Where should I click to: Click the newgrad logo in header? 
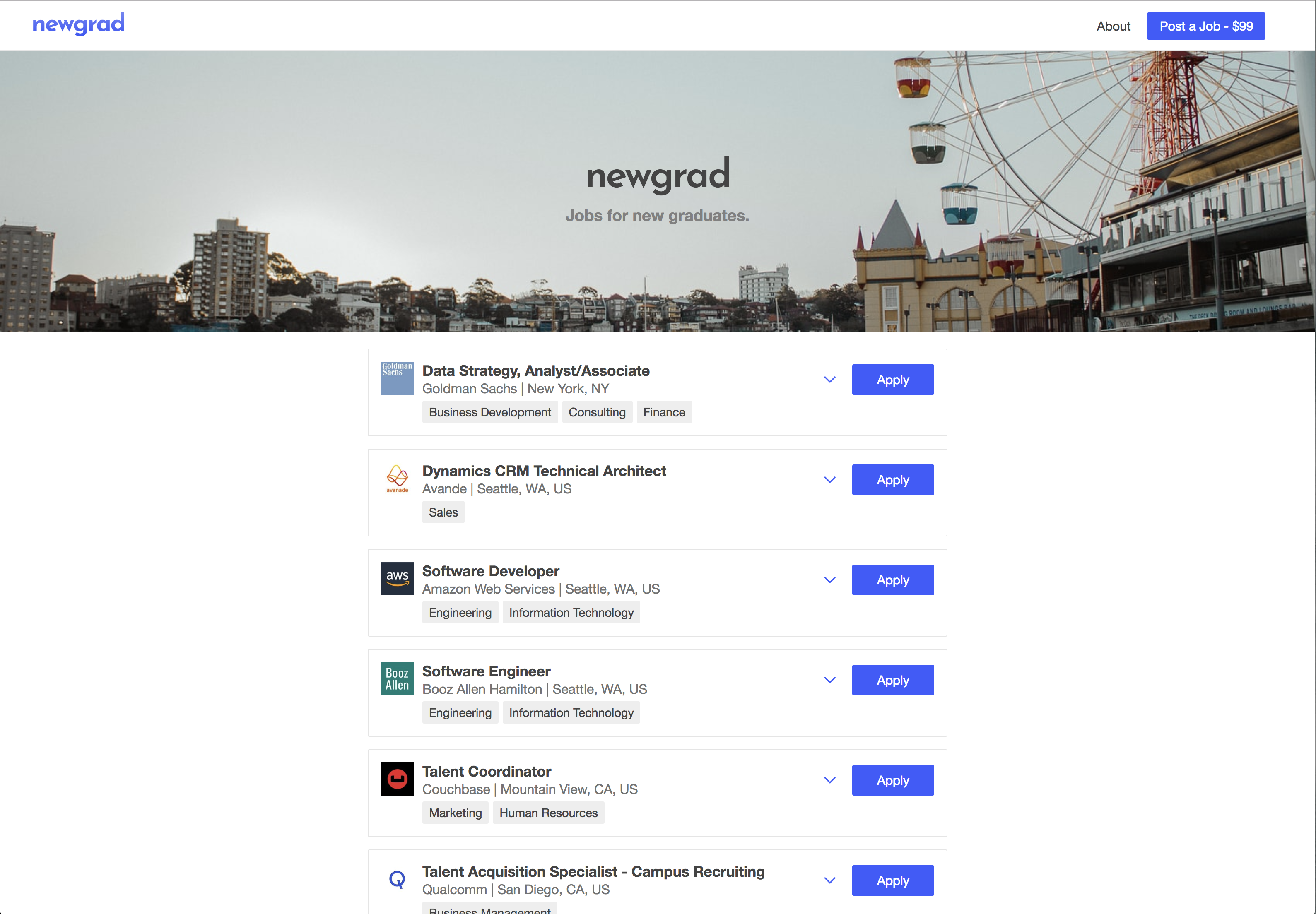pos(79,24)
